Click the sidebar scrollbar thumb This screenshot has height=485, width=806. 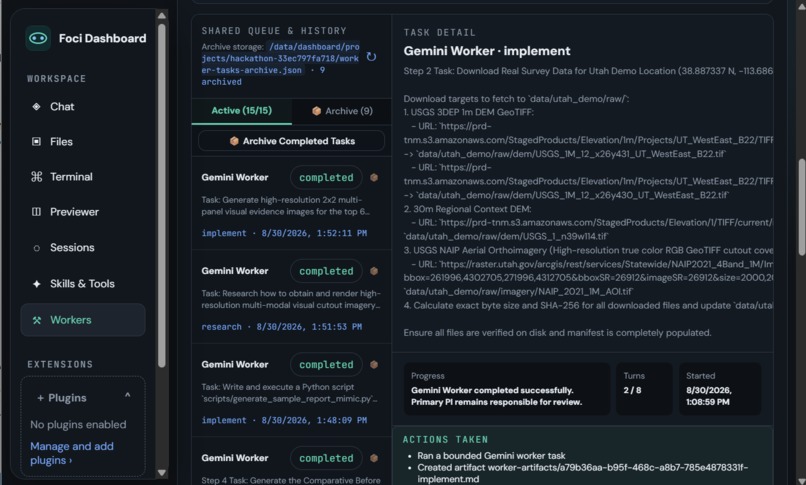point(162,195)
